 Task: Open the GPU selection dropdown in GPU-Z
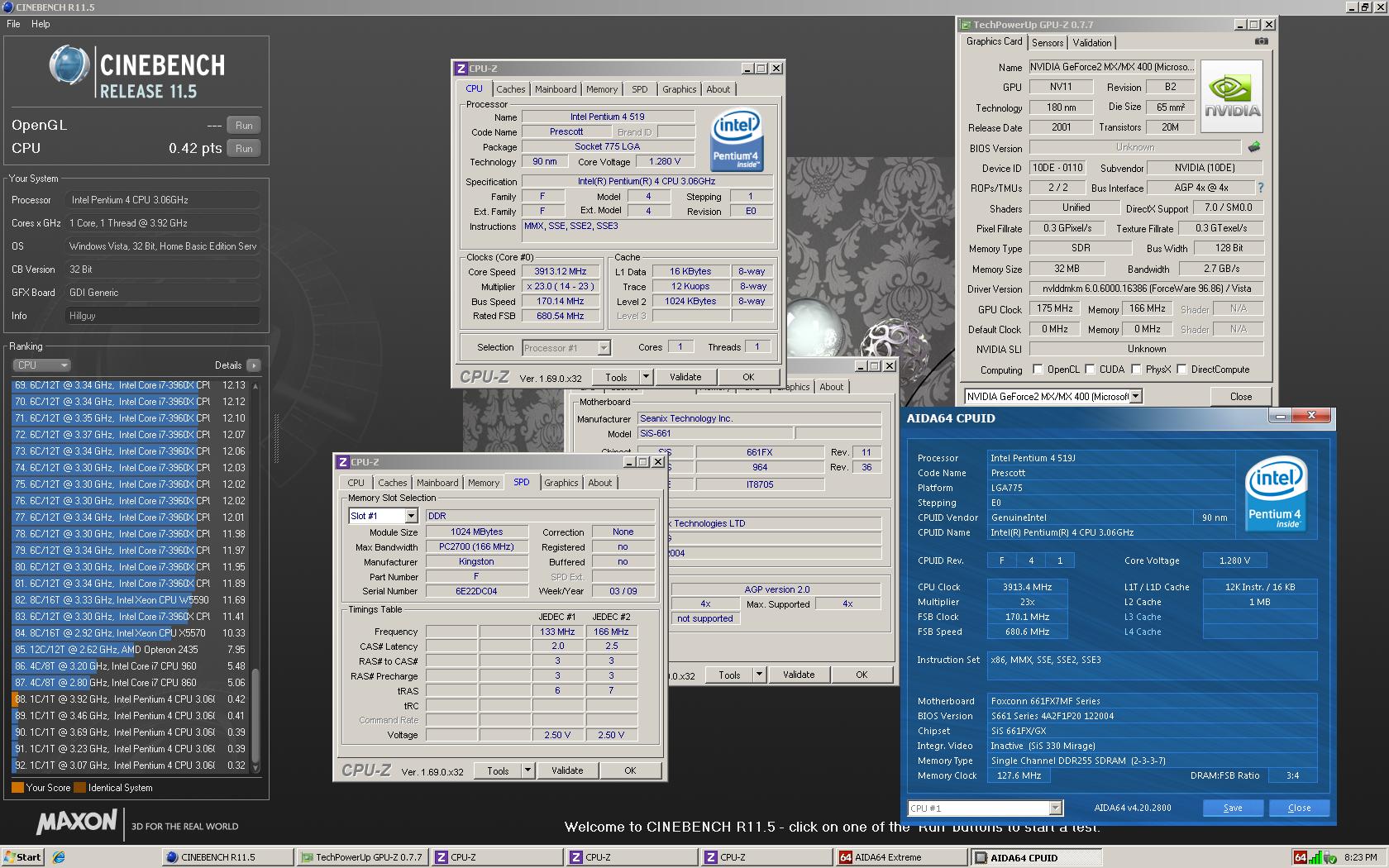(1135, 397)
